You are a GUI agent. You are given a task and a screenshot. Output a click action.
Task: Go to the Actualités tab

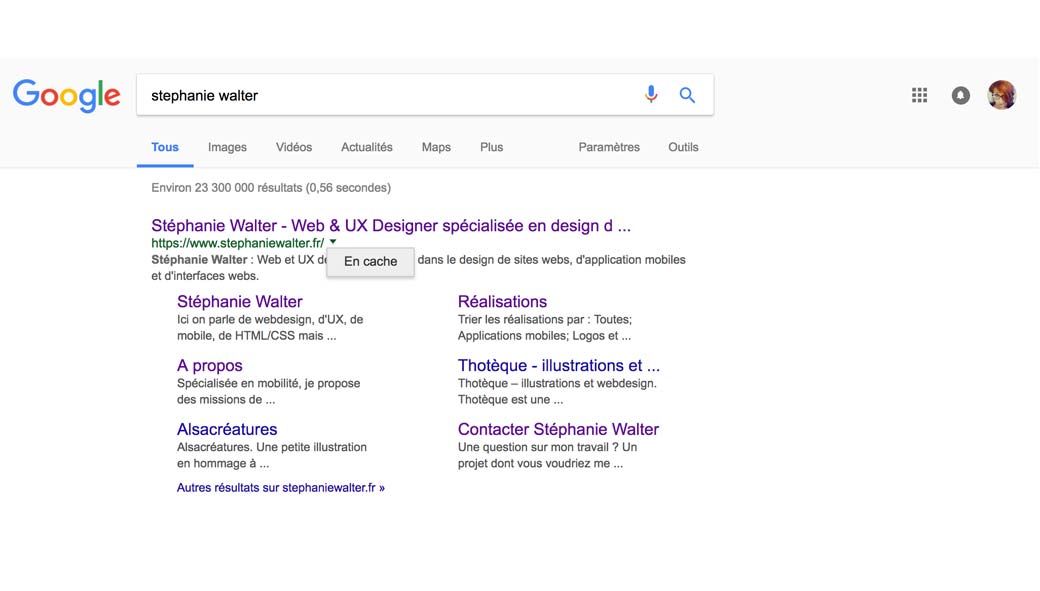pos(366,147)
